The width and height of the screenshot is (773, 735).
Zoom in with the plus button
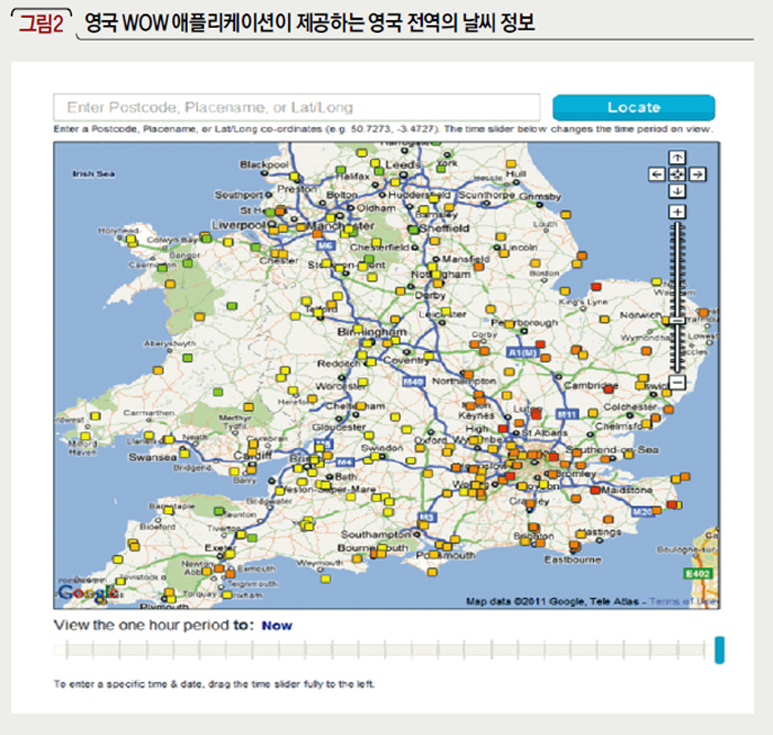tap(677, 212)
